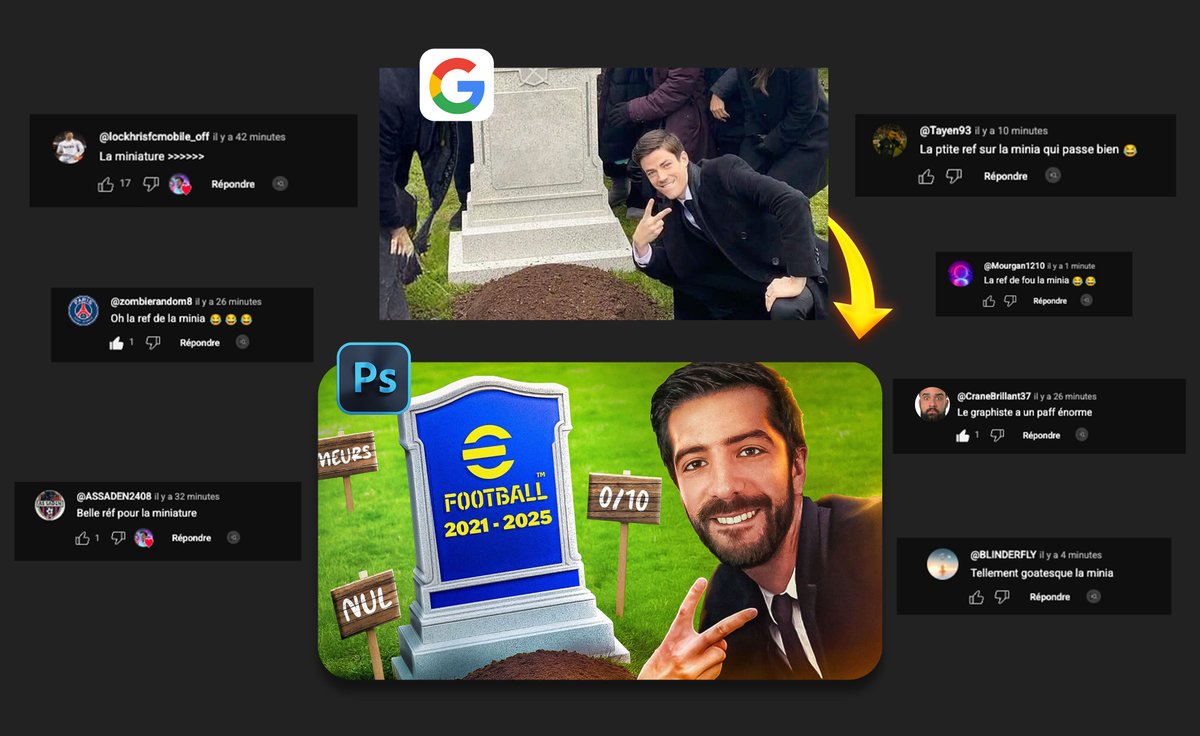Click the Google logo icon

(456, 85)
